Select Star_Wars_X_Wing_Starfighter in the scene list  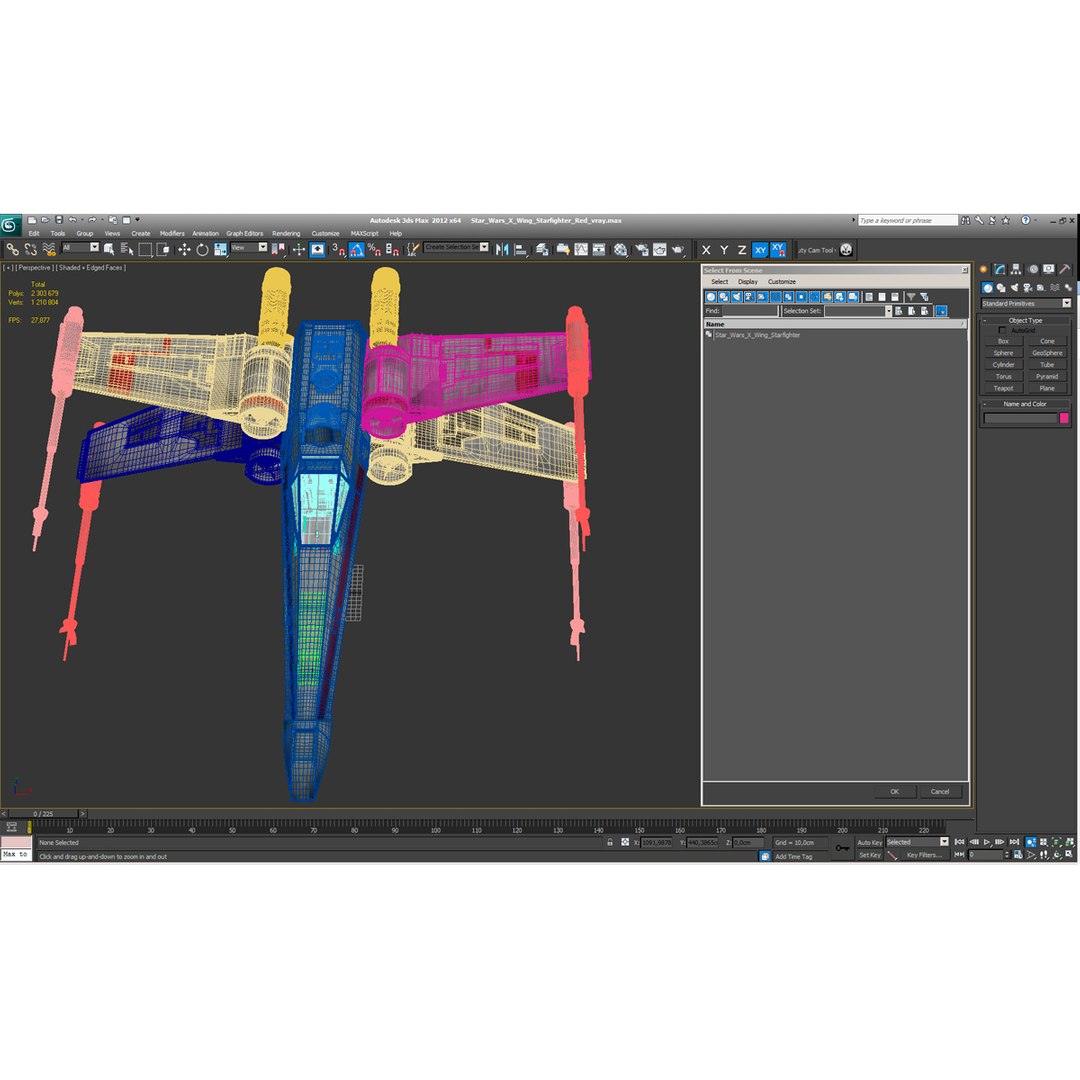pyautogui.click(x=757, y=335)
